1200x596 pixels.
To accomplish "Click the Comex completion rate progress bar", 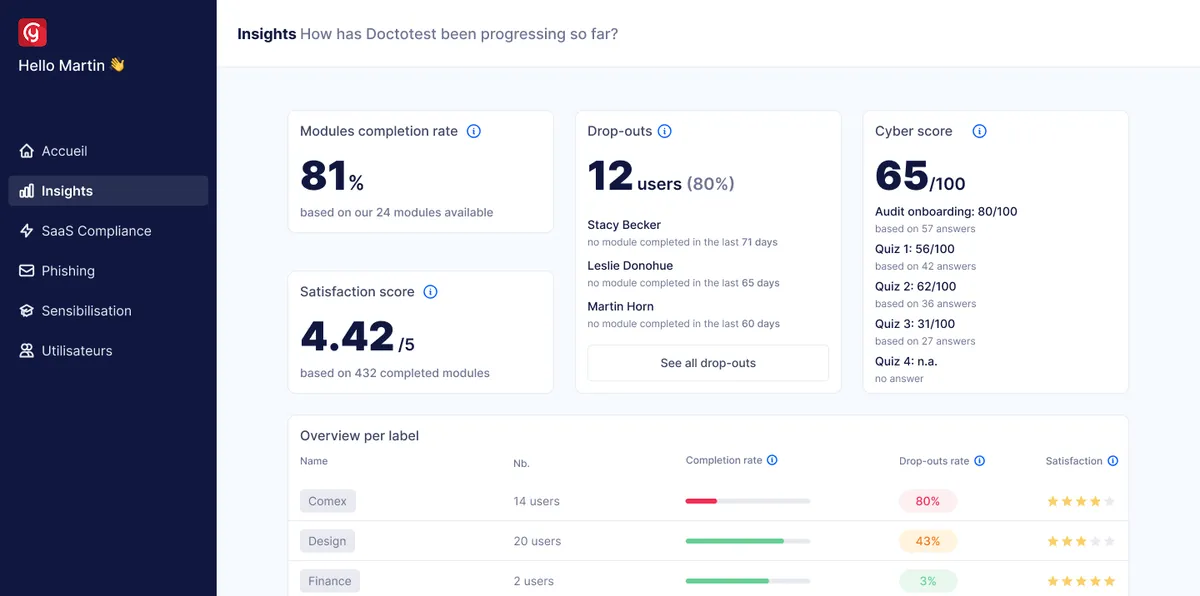I will [x=747, y=501].
